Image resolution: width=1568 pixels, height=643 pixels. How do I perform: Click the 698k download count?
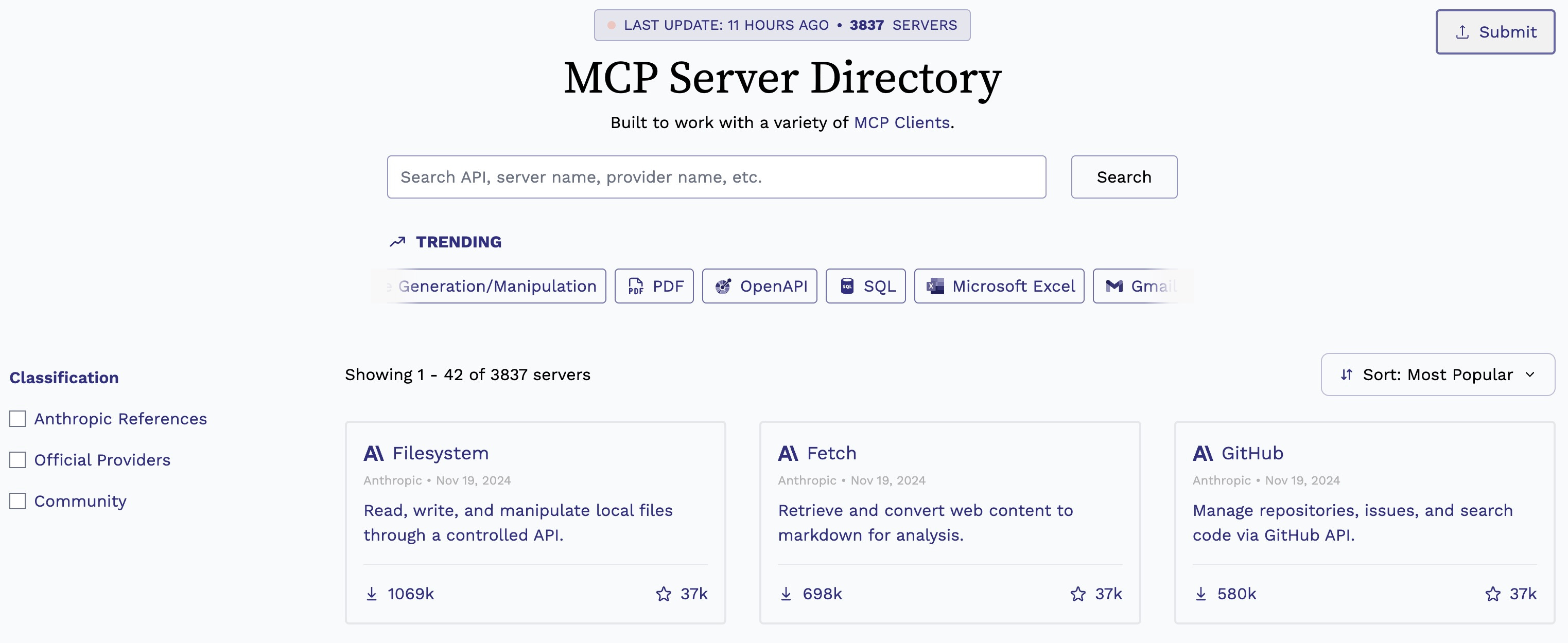822,594
